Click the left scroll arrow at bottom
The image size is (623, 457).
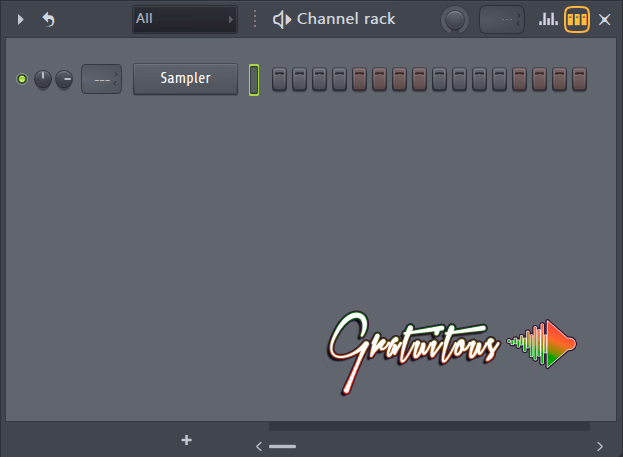click(259, 446)
